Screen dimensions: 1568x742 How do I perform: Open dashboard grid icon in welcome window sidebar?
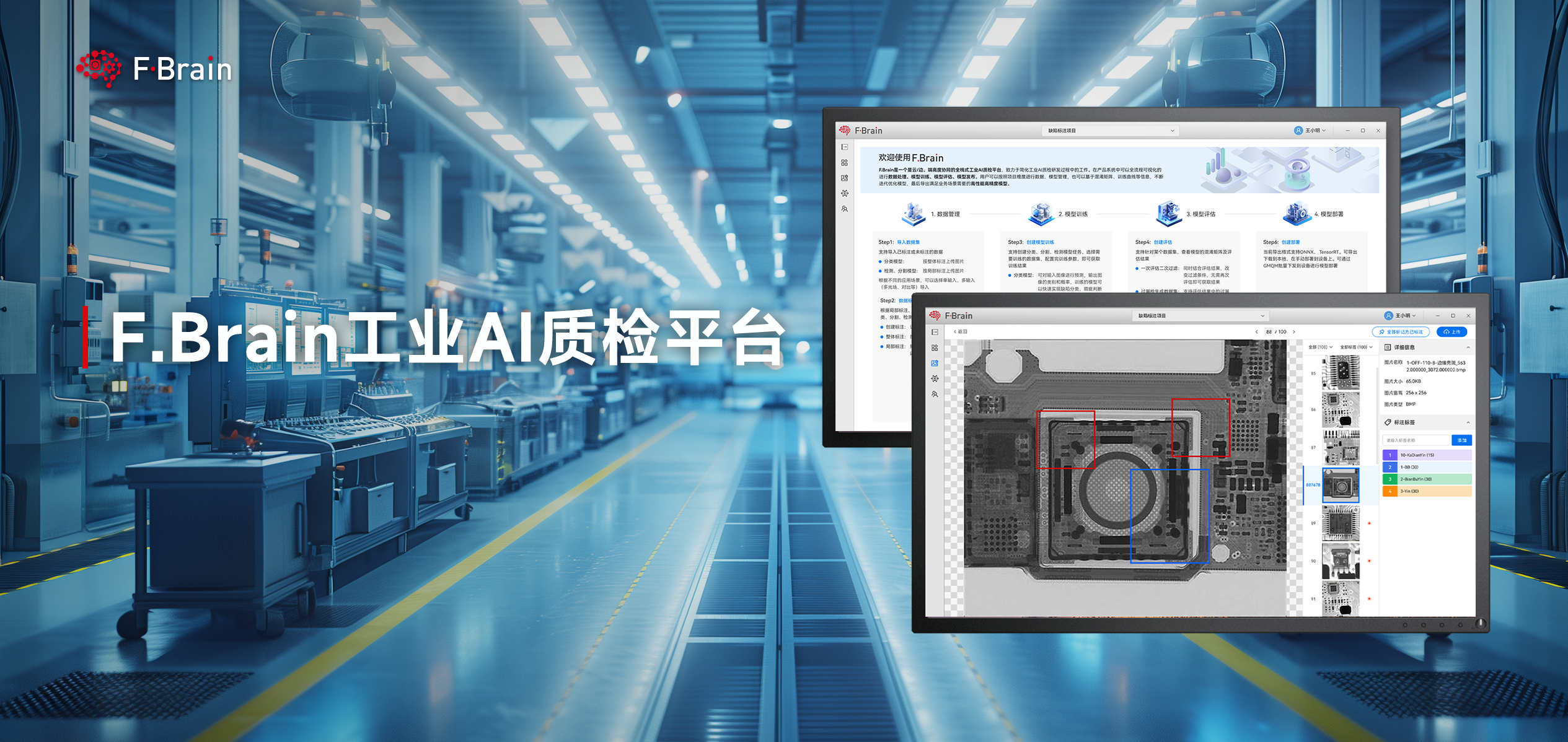tap(844, 162)
